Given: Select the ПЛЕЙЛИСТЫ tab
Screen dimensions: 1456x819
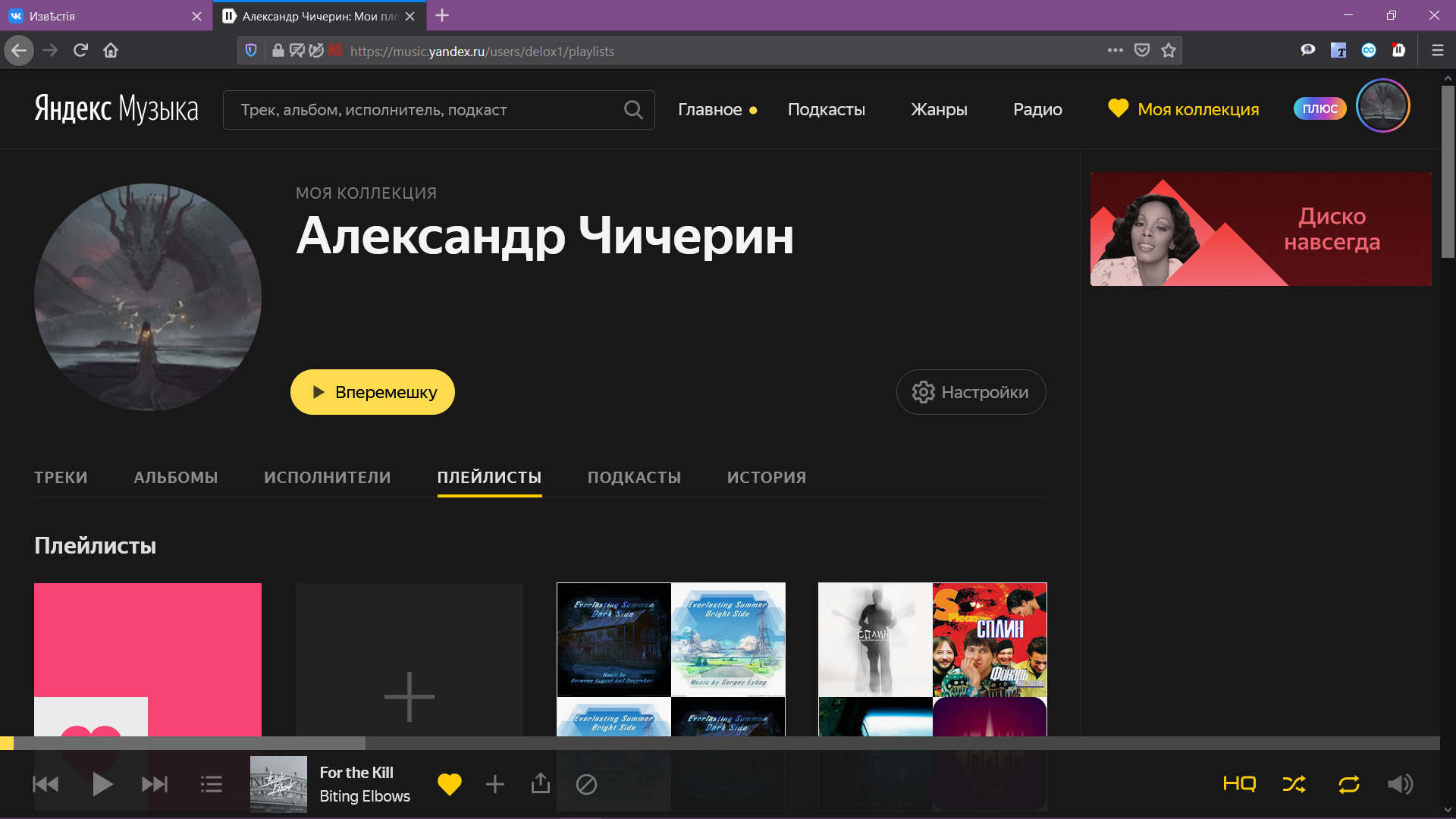Looking at the screenshot, I should (x=489, y=478).
